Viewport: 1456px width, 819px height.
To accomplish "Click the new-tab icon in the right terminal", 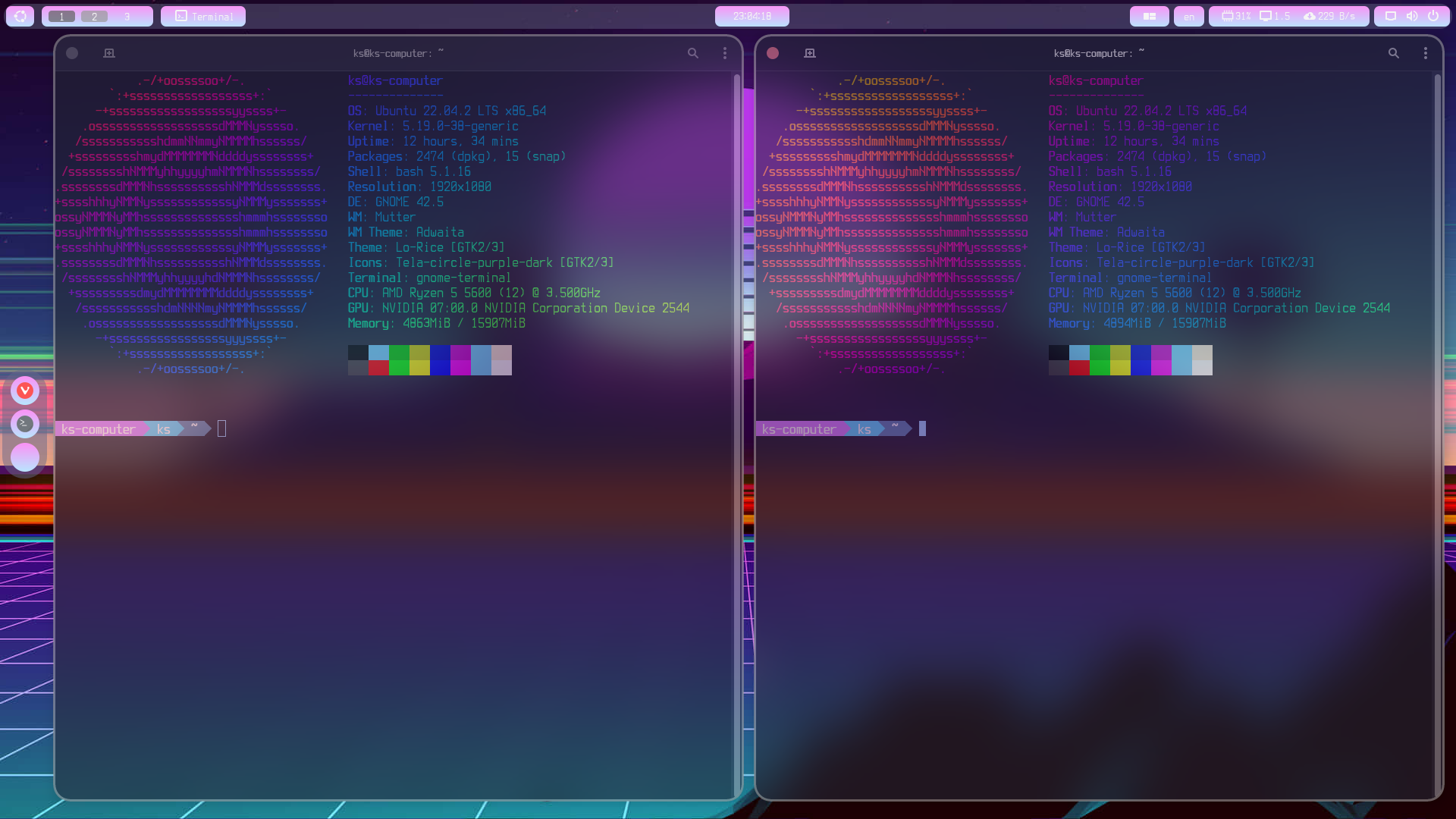I will 809,53.
